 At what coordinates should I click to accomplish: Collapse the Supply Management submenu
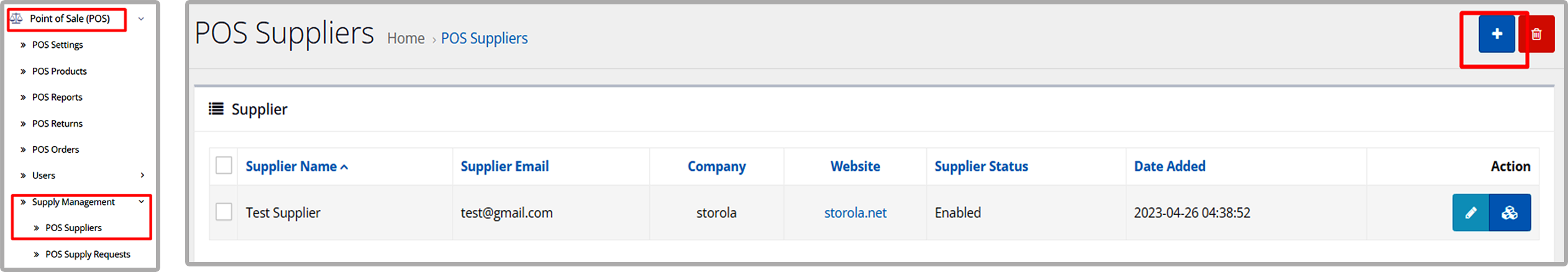pyautogui.click(x=142, y=202)
